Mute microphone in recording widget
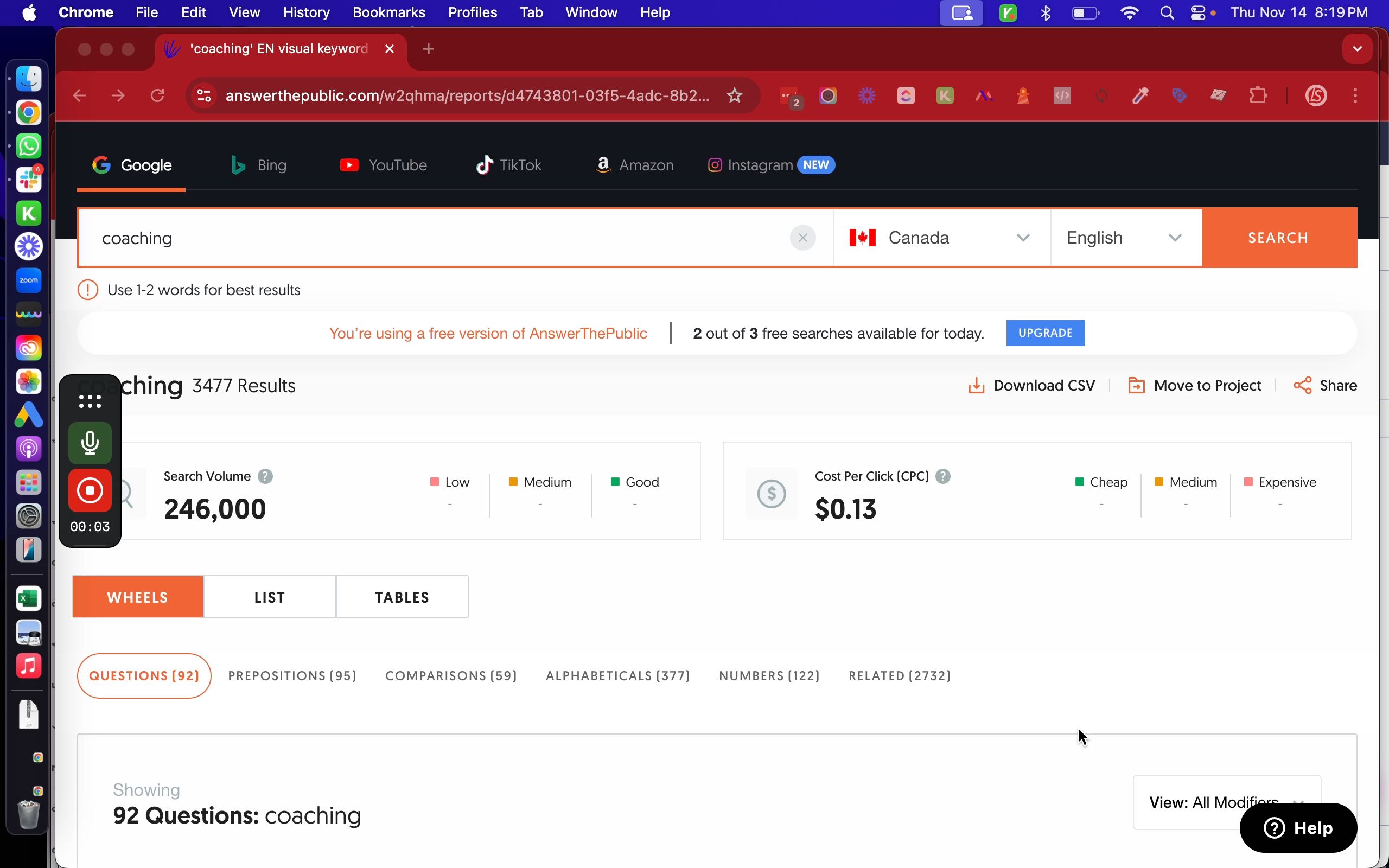 (90, 443)
